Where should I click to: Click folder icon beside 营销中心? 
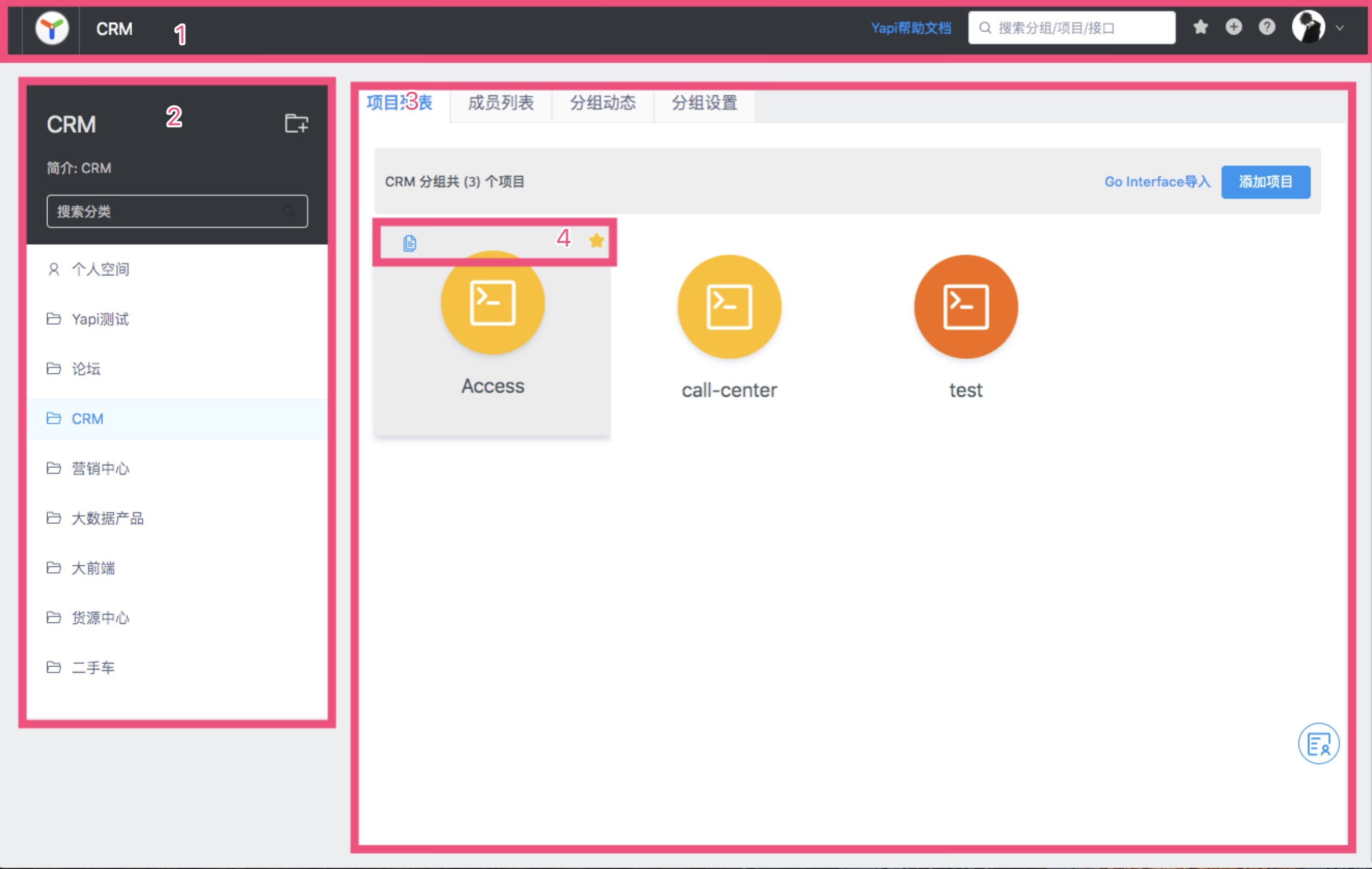click(53, 468)
